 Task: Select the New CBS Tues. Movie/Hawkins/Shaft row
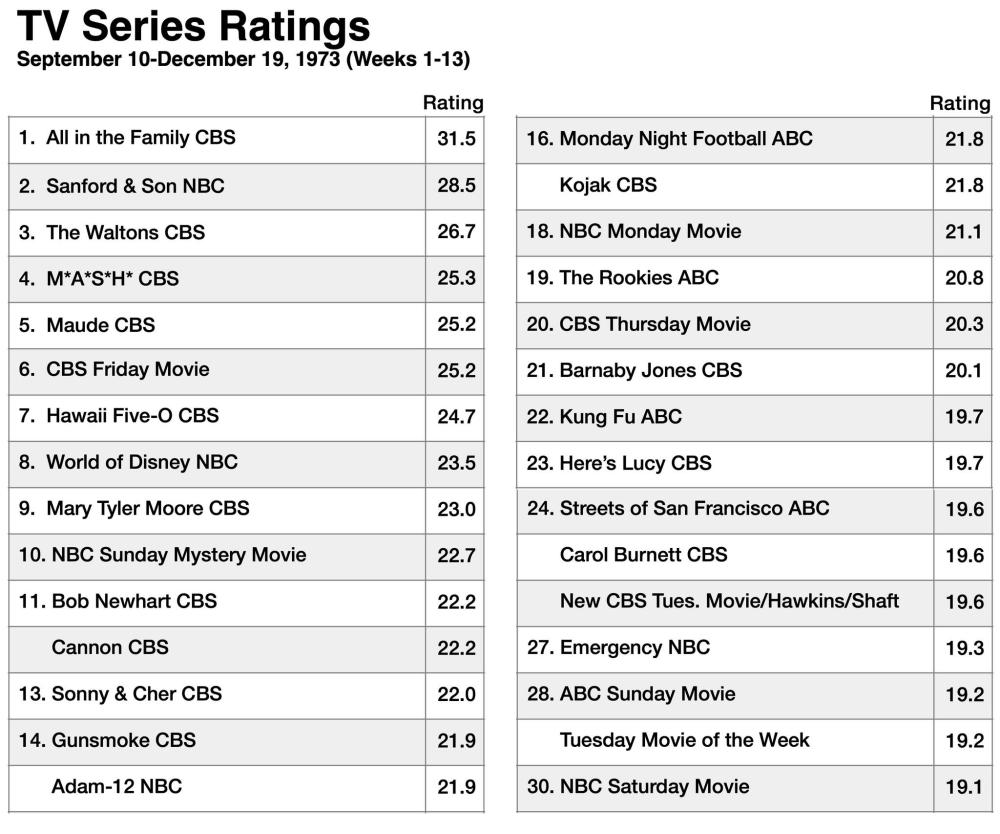(729, 601)
